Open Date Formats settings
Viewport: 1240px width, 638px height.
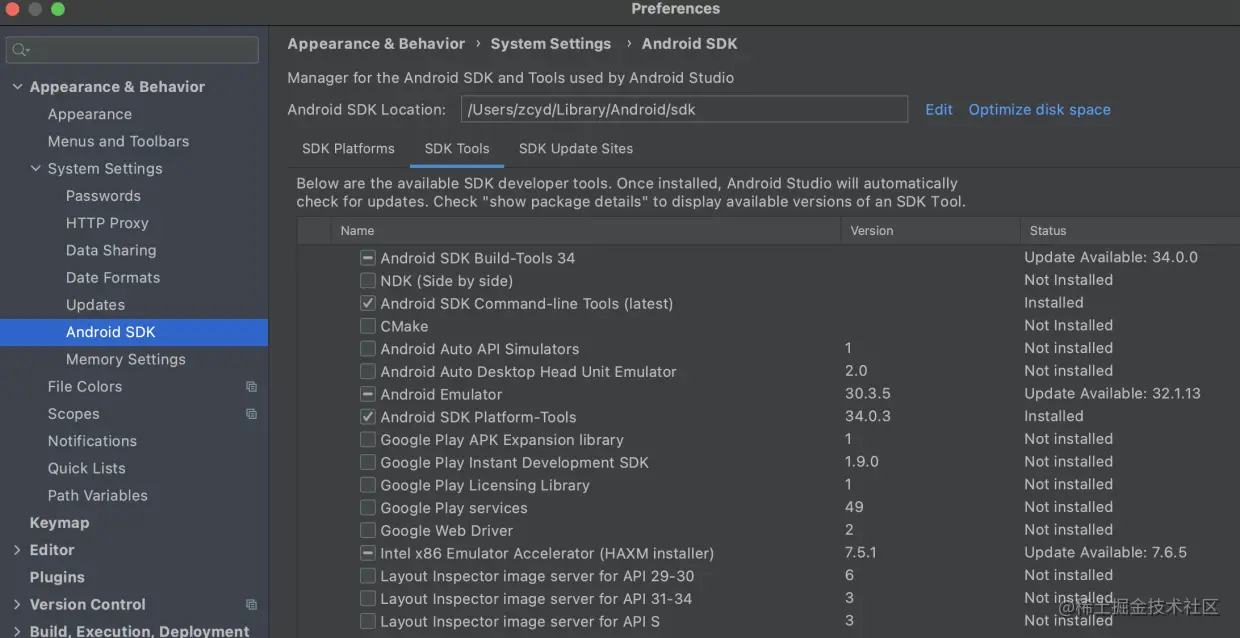pyautogui.click(x=113, y=278)
